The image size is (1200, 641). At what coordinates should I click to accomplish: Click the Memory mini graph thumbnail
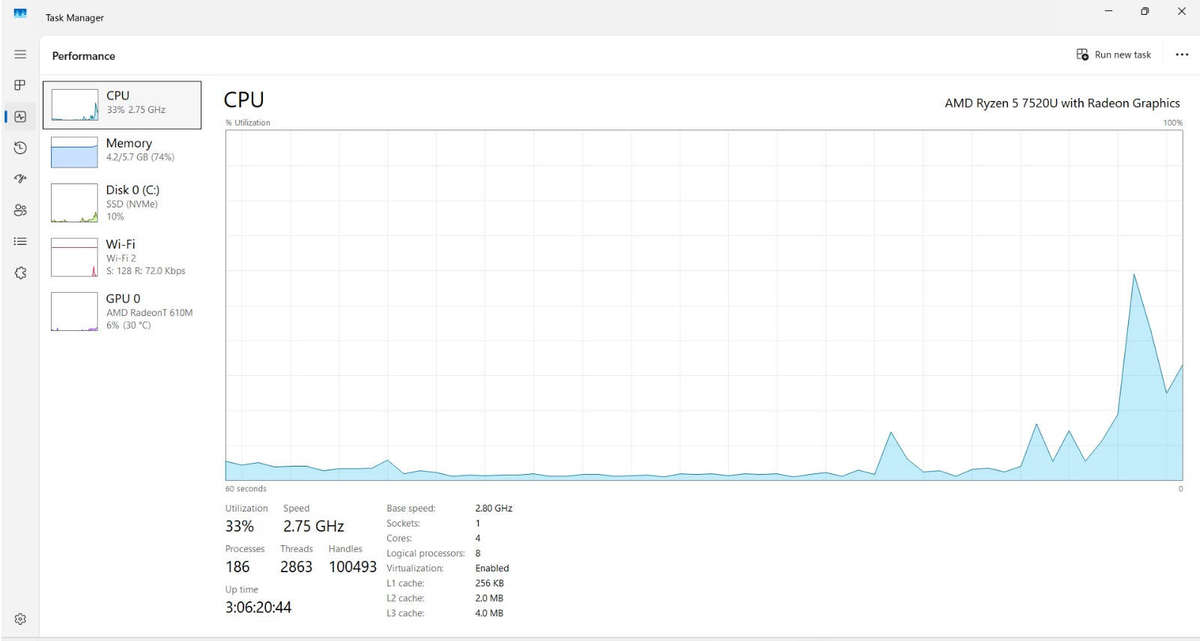pos(74,152)
